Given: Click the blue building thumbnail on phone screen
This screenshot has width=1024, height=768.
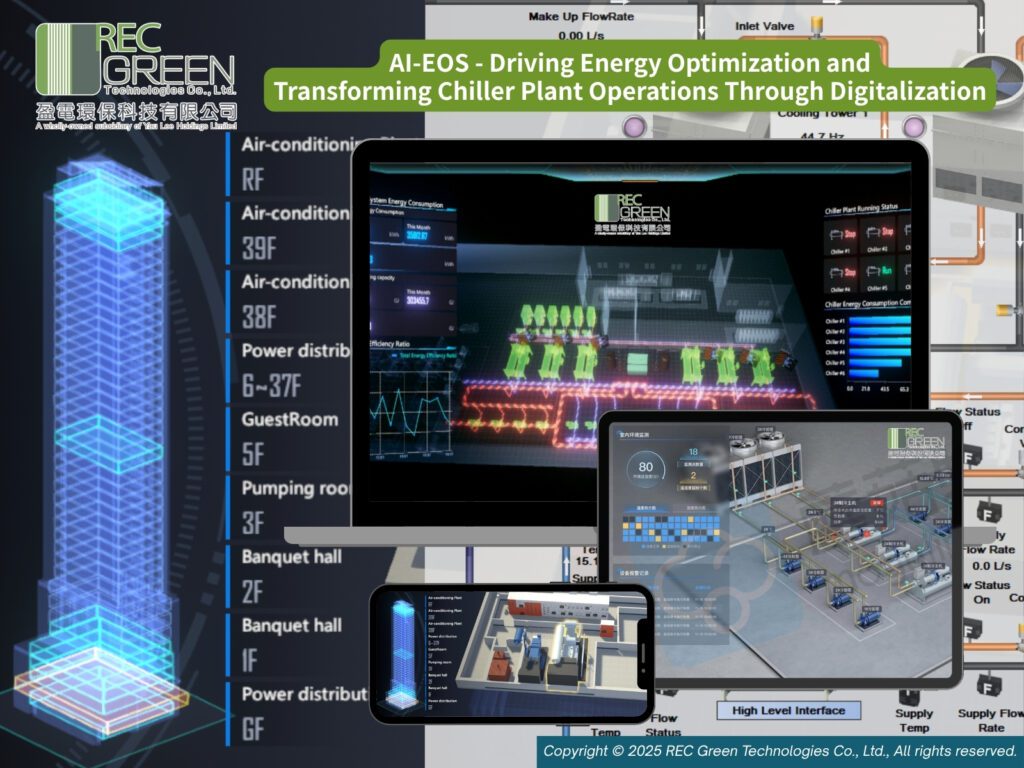Looking at the screenshot, I should point(402,656).
